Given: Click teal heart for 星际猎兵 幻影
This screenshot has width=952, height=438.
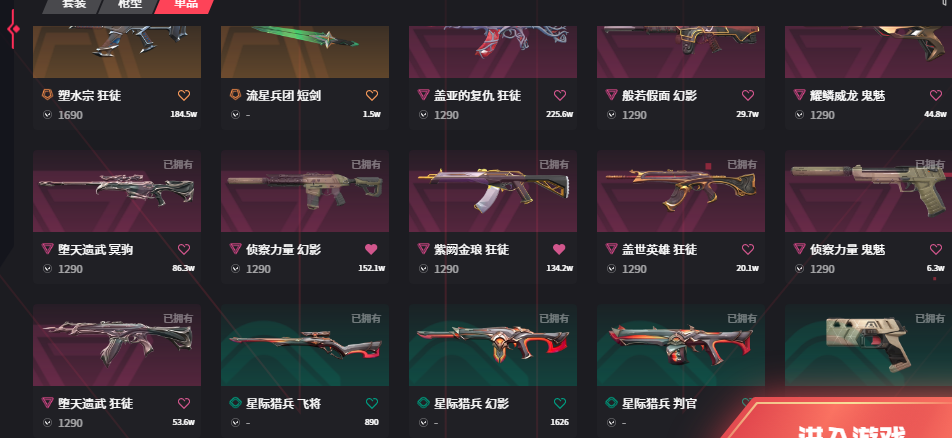Looking at the screenshot, I should pyautogui.click(x=560, y=403).
